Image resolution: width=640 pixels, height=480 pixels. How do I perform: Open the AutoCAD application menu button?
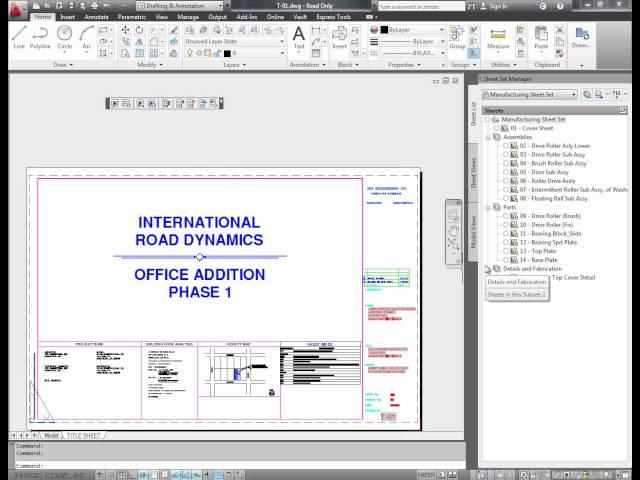[x=16, y=9]
